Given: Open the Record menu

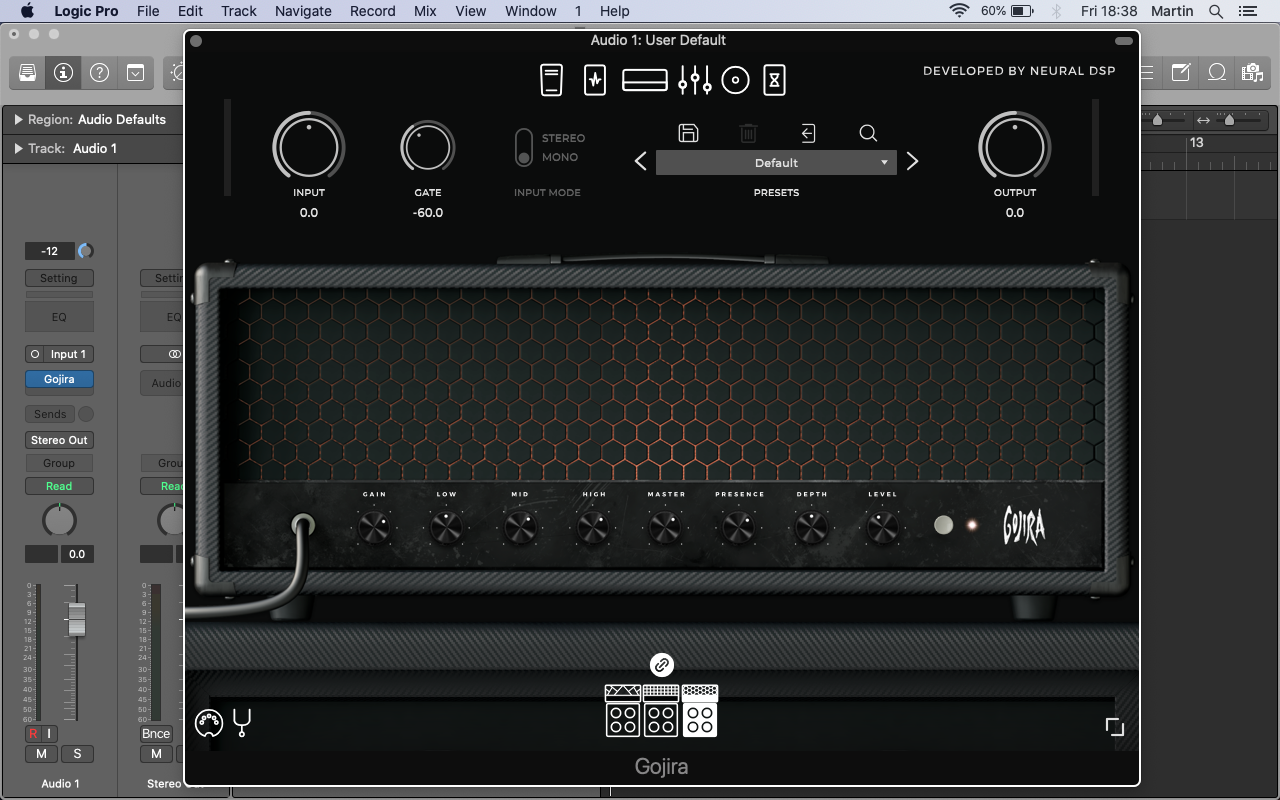Looking at the screenshot, I should pyautogui.click(x=373, y=11).
